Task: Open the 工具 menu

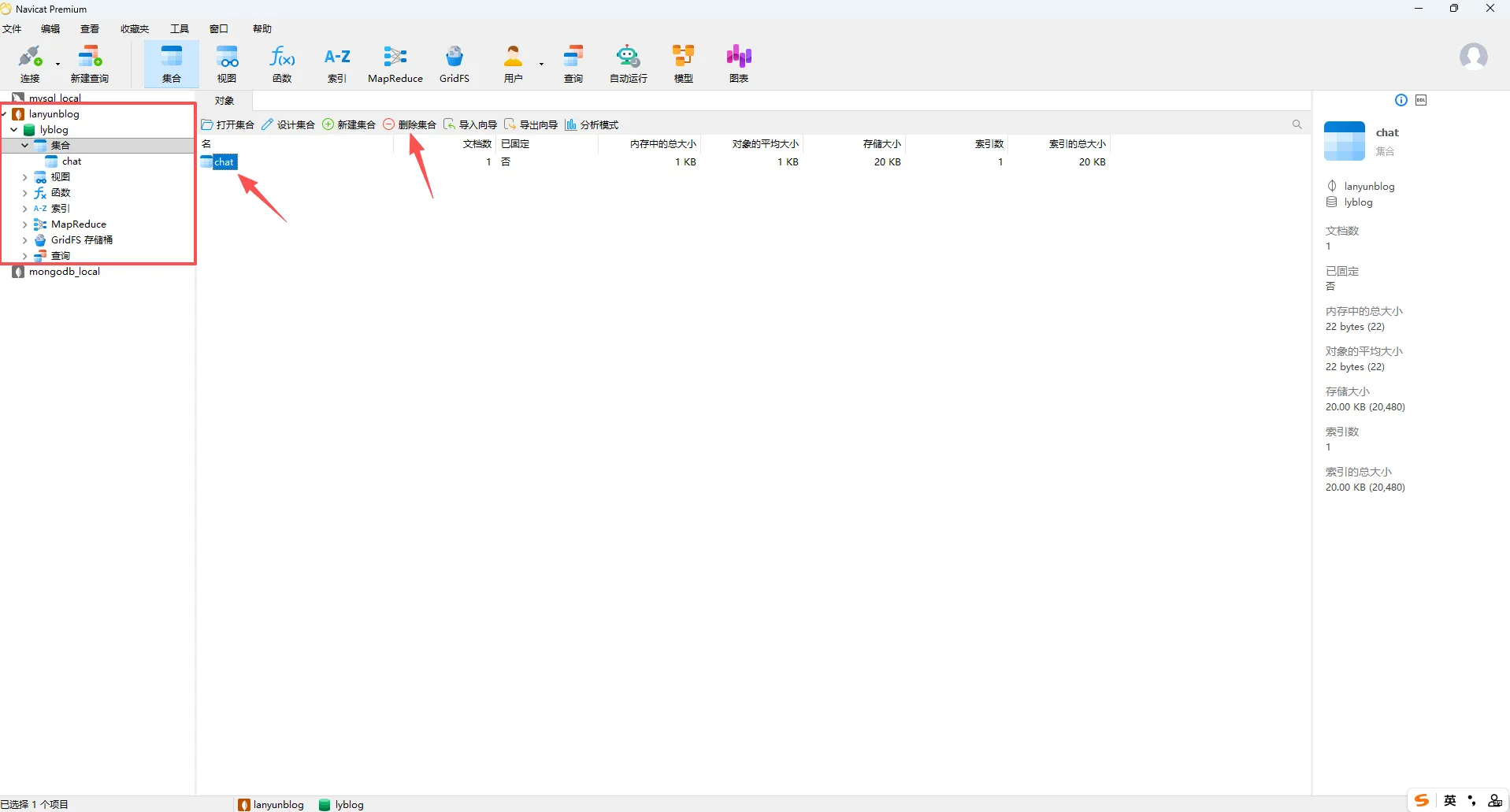Action: (180, 29)
